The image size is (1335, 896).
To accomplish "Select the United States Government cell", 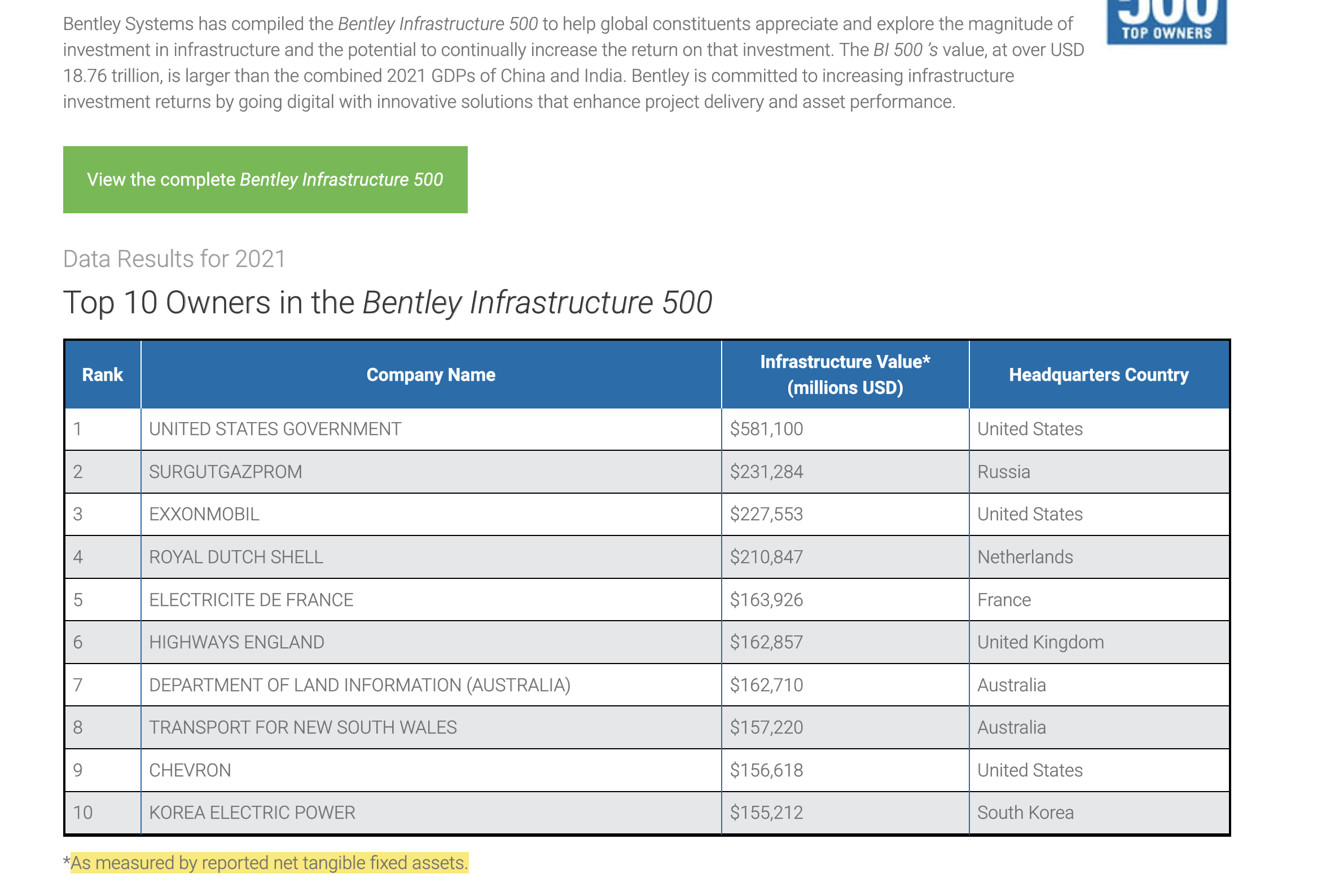I will coord(275,429).
